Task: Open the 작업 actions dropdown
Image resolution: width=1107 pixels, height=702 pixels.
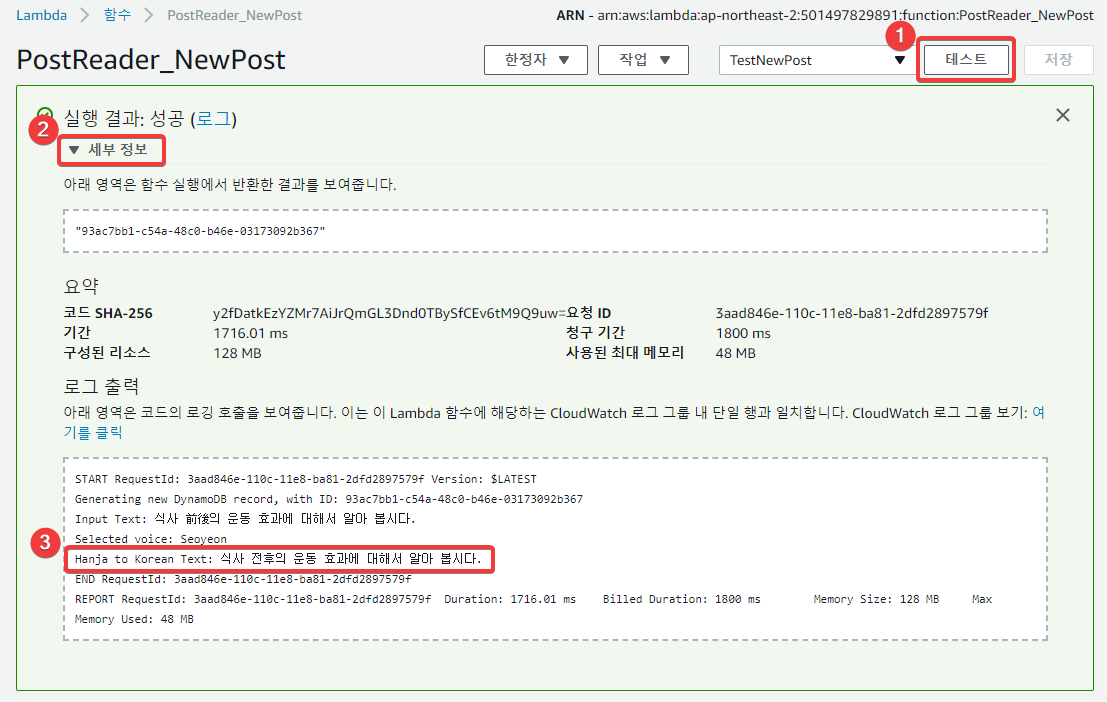Action: (643, 60)
